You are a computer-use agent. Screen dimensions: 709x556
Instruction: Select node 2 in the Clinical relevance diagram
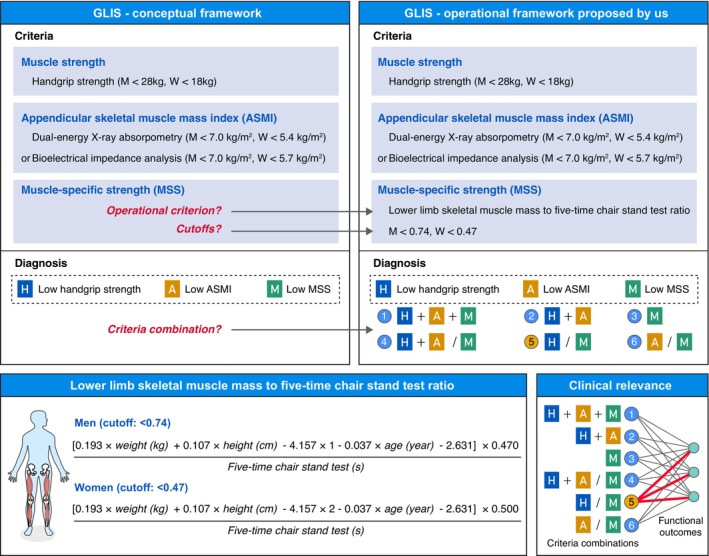(631, 436)
